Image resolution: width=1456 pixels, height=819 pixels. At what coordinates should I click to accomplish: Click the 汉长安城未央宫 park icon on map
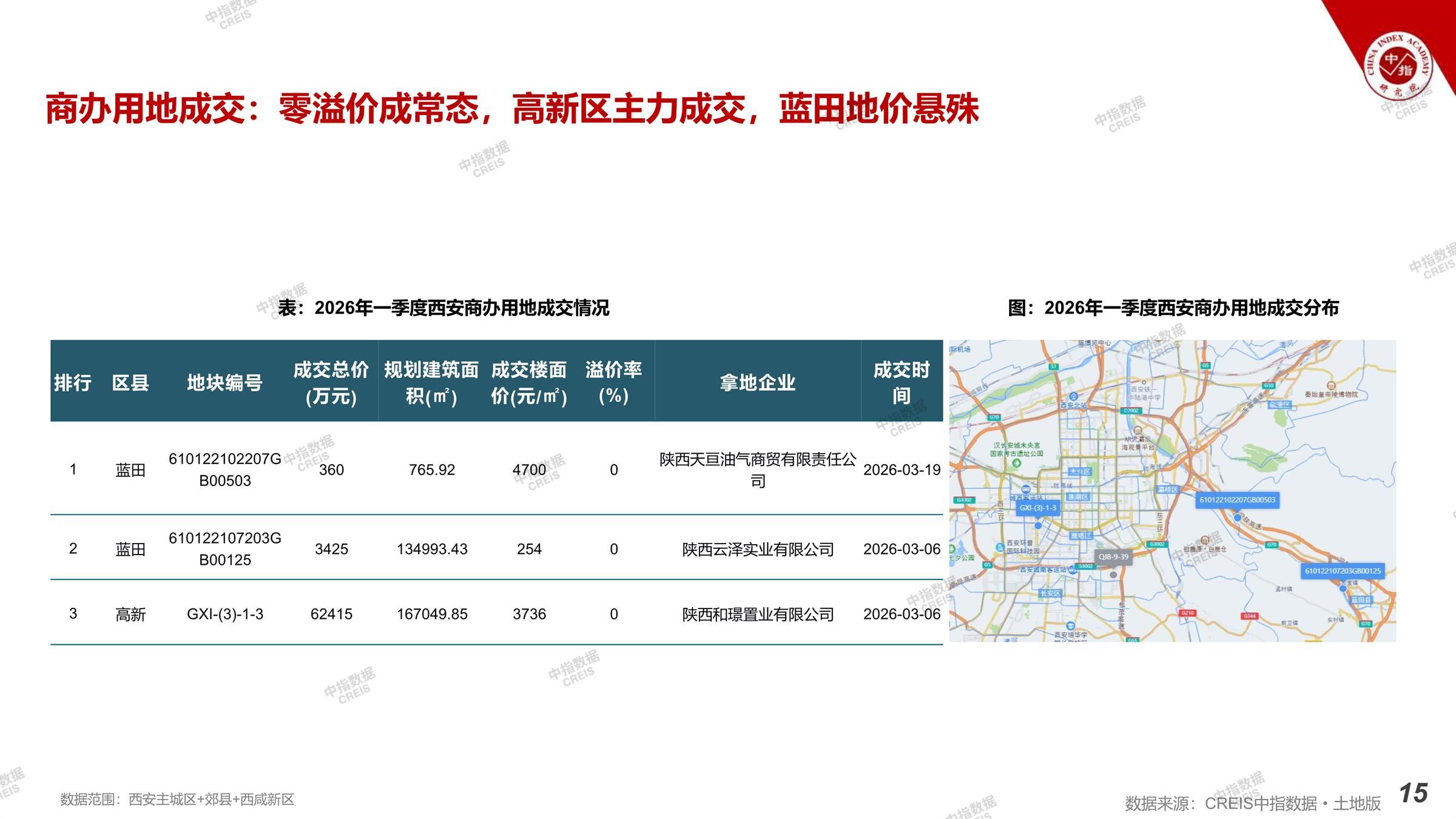[1017, 463]
